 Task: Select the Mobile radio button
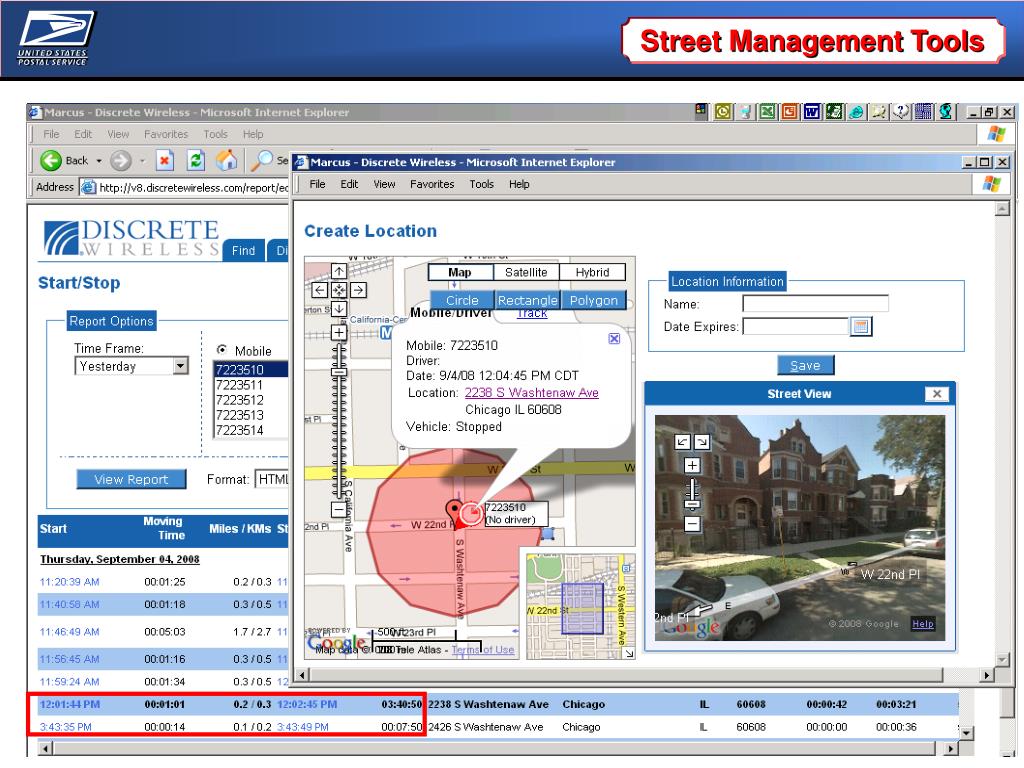coord(221,350)
